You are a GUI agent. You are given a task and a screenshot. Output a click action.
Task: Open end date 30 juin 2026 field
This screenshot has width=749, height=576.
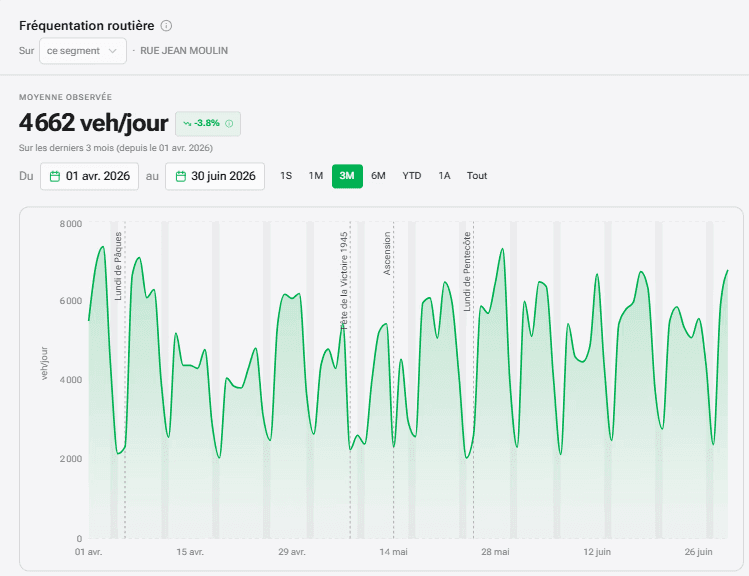[215, 176]
